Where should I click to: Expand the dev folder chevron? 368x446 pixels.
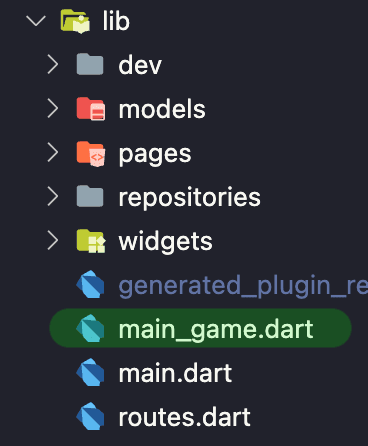(x=53, y=64)
